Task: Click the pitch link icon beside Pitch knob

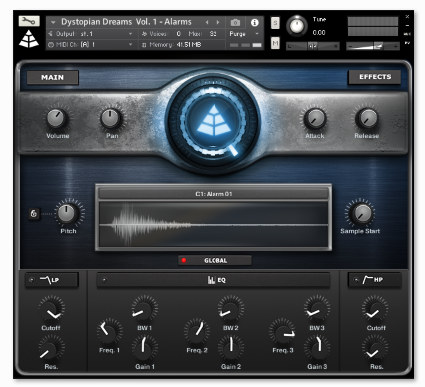Action: (34, 214)
